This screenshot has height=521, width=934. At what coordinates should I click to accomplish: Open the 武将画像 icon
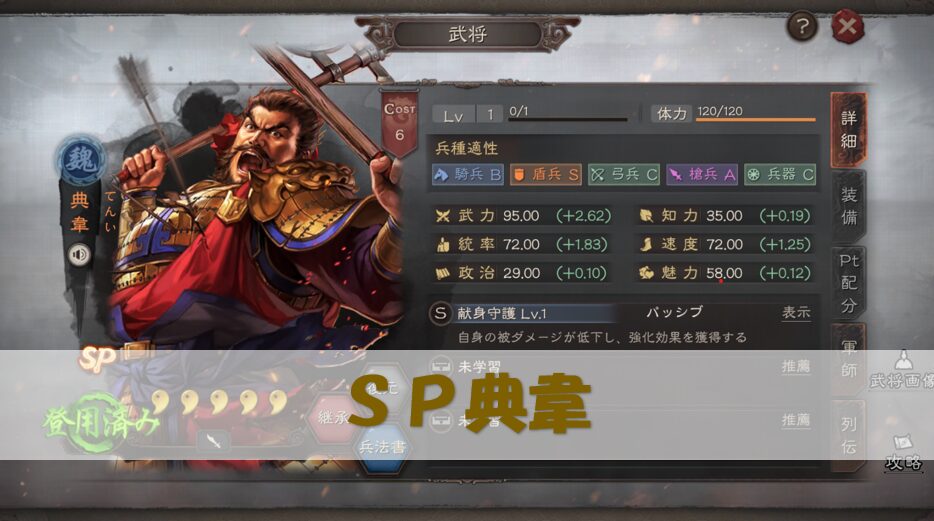(903, 370)
